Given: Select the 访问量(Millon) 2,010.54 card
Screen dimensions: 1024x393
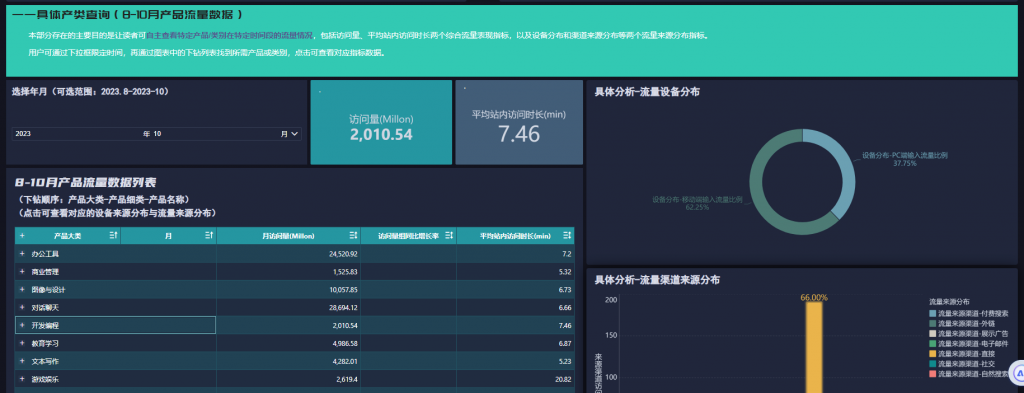Looking at the screenshot, I should point(381,122).
